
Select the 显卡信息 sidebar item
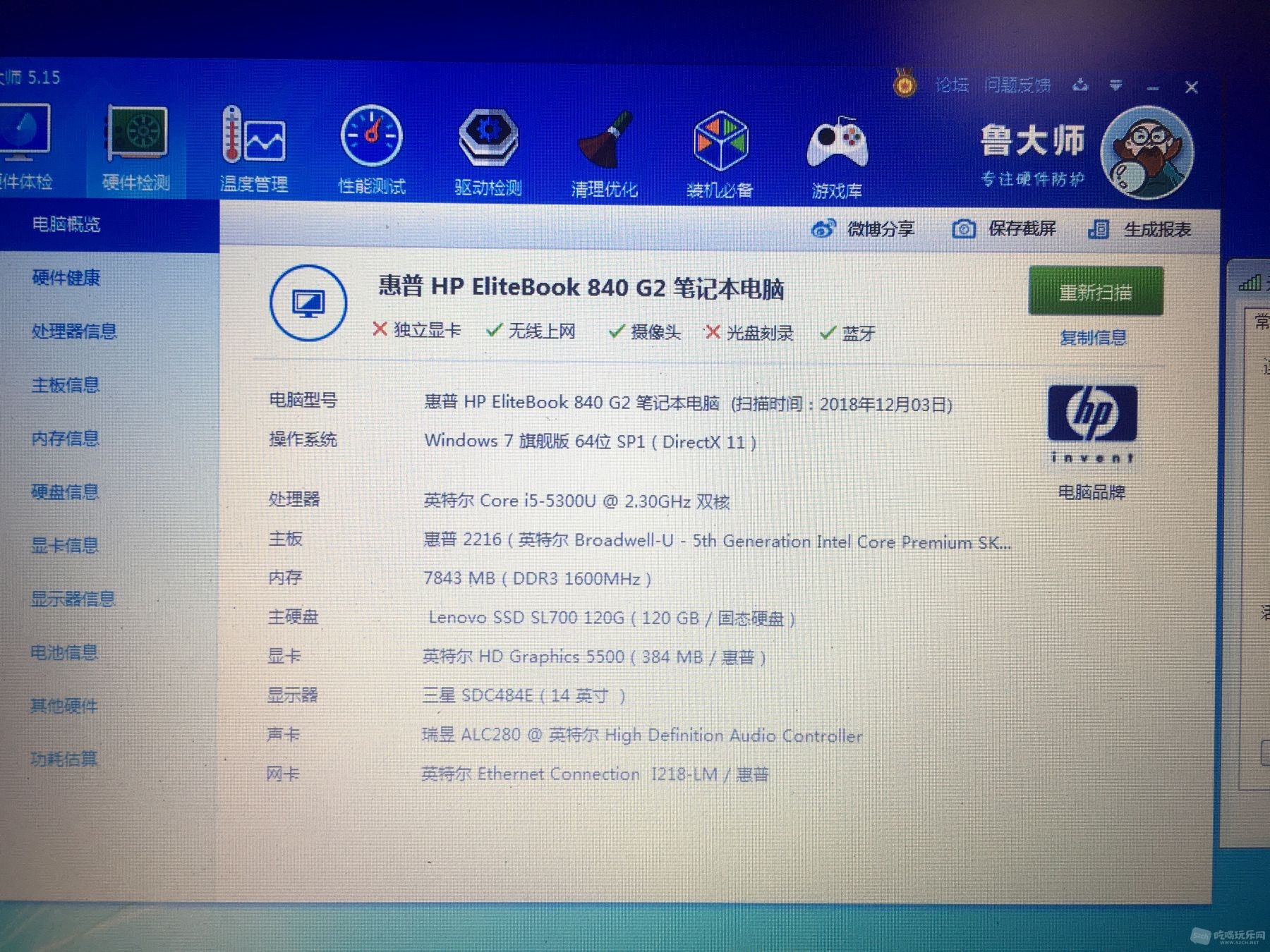click(x=64, y=545)
